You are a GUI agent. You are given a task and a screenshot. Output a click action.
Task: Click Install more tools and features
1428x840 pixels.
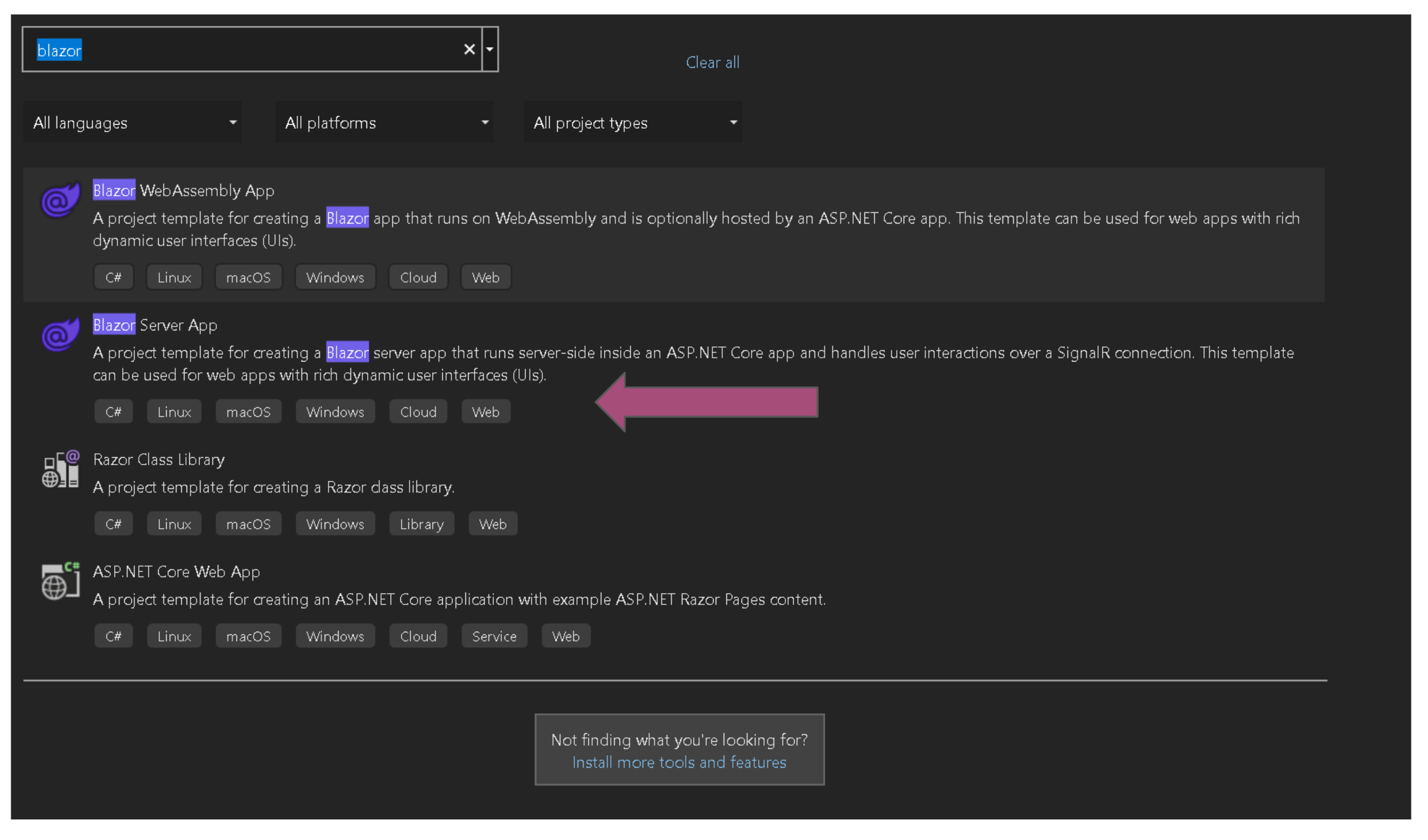click(x=679, y=762)
